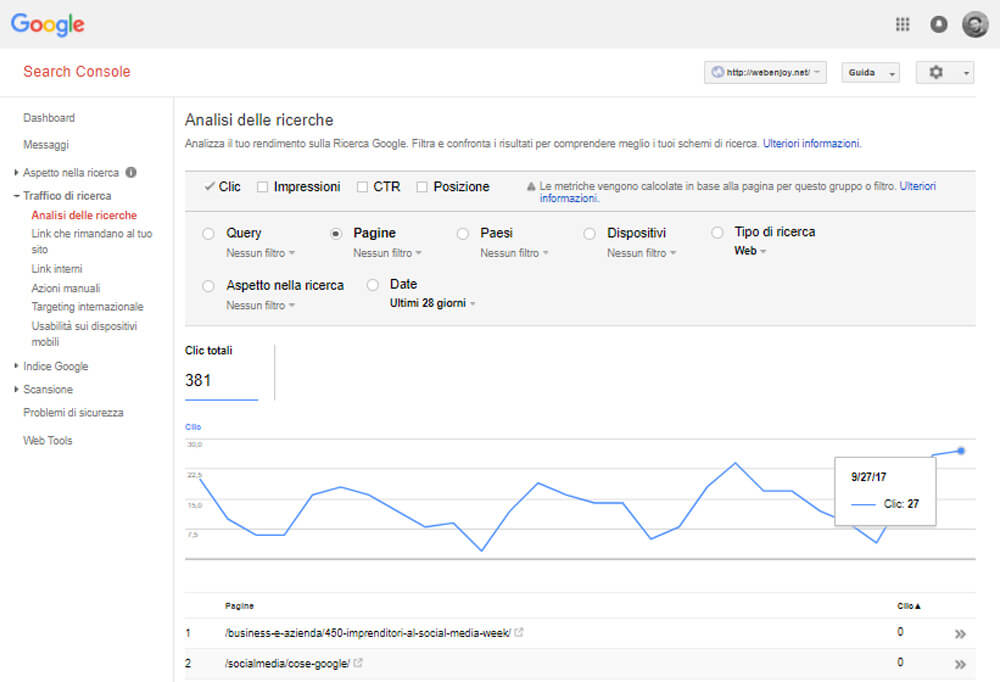
Task: Open the Pagine filter dropdown
Action: (387, 253)
